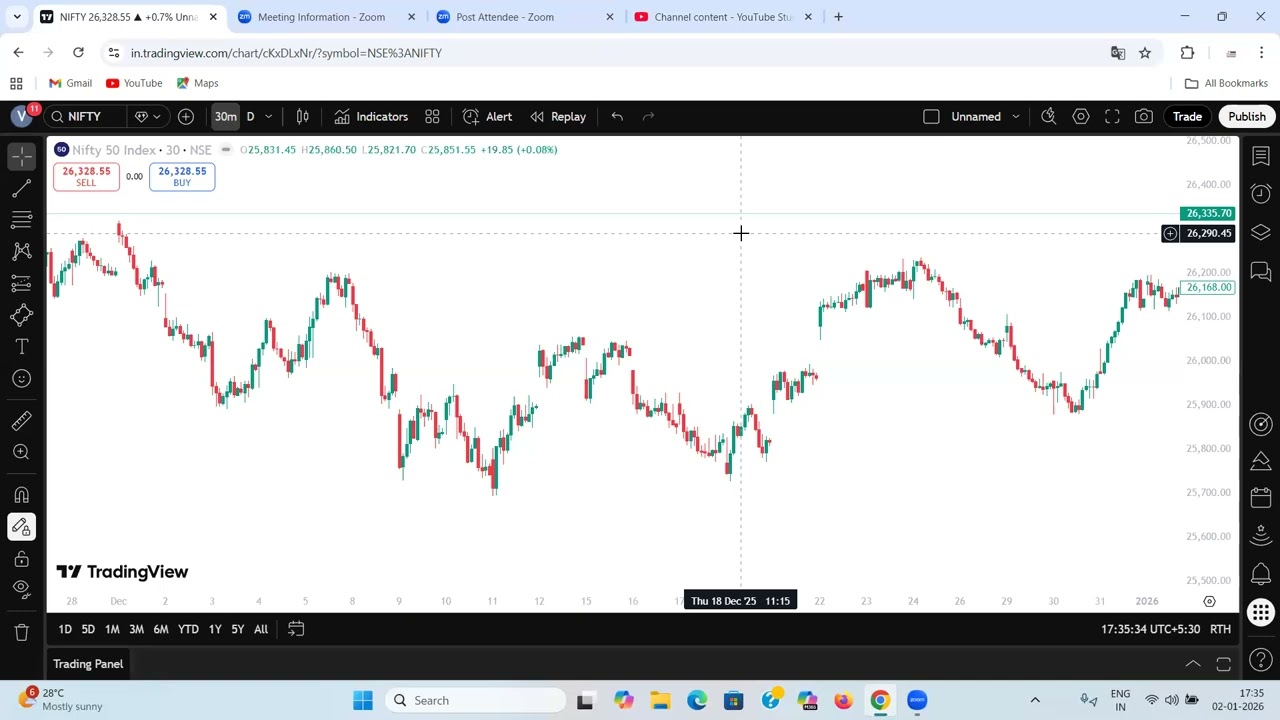Select the layout setup square icon
1280x720 pixels.
point(931,117)
